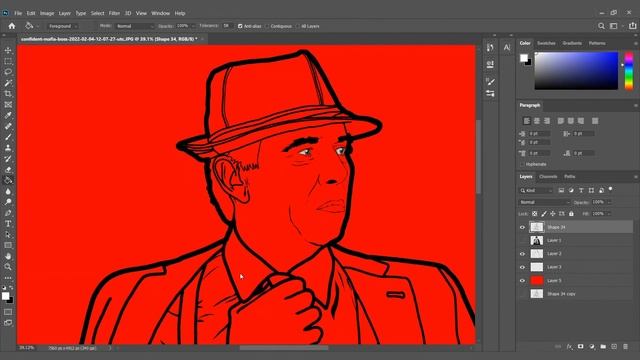Image resolution: width=640 pixels, height=360 pixels.
Task: Select the Dodge tool
Action: [8, 202]
